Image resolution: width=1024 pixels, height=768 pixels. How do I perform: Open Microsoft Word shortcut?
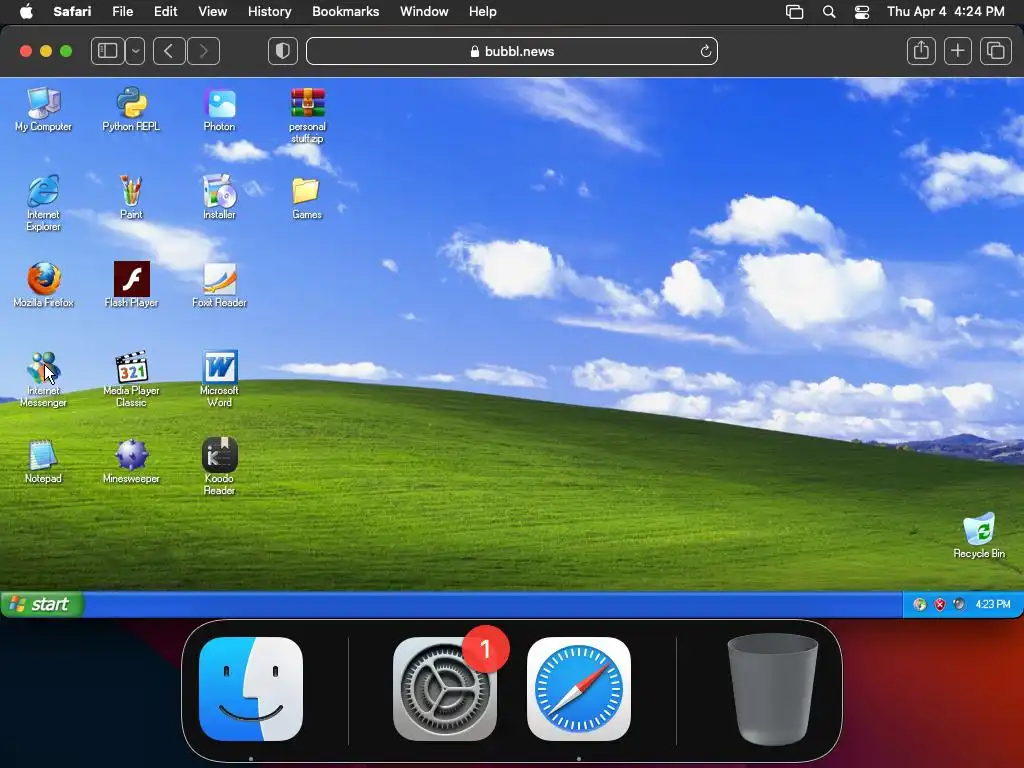pyautogui.click(x=219, y=379)
